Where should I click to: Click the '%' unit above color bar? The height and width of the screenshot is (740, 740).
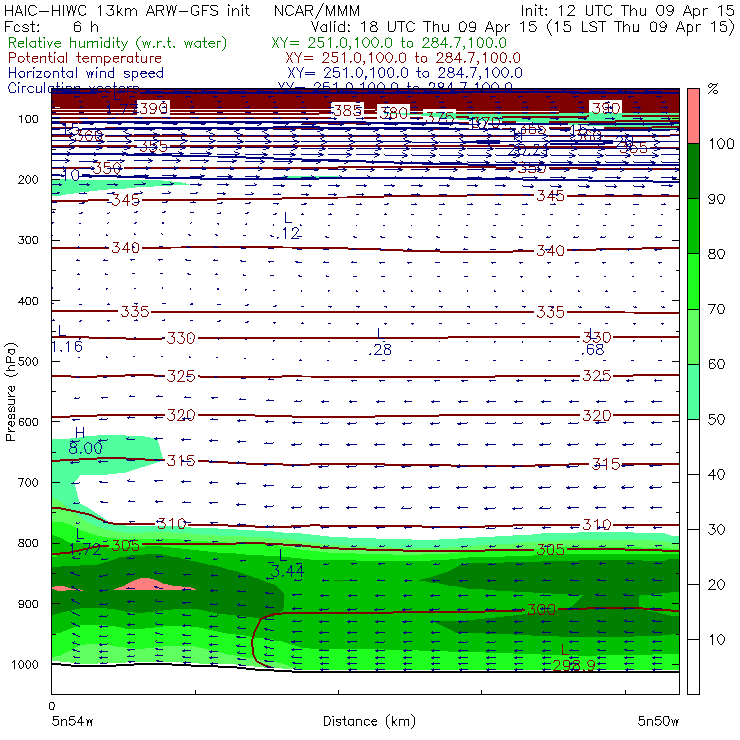pyautogui.click(x=713, y=88)
